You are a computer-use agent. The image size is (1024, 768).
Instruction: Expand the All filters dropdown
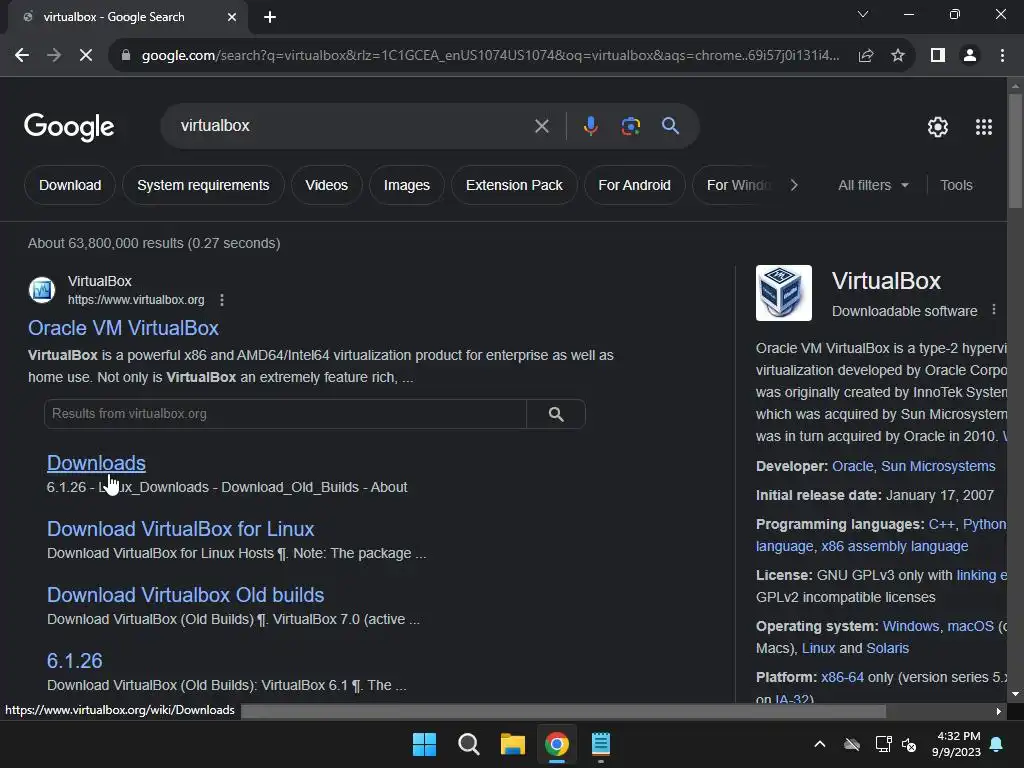click(x=873, y=185)
